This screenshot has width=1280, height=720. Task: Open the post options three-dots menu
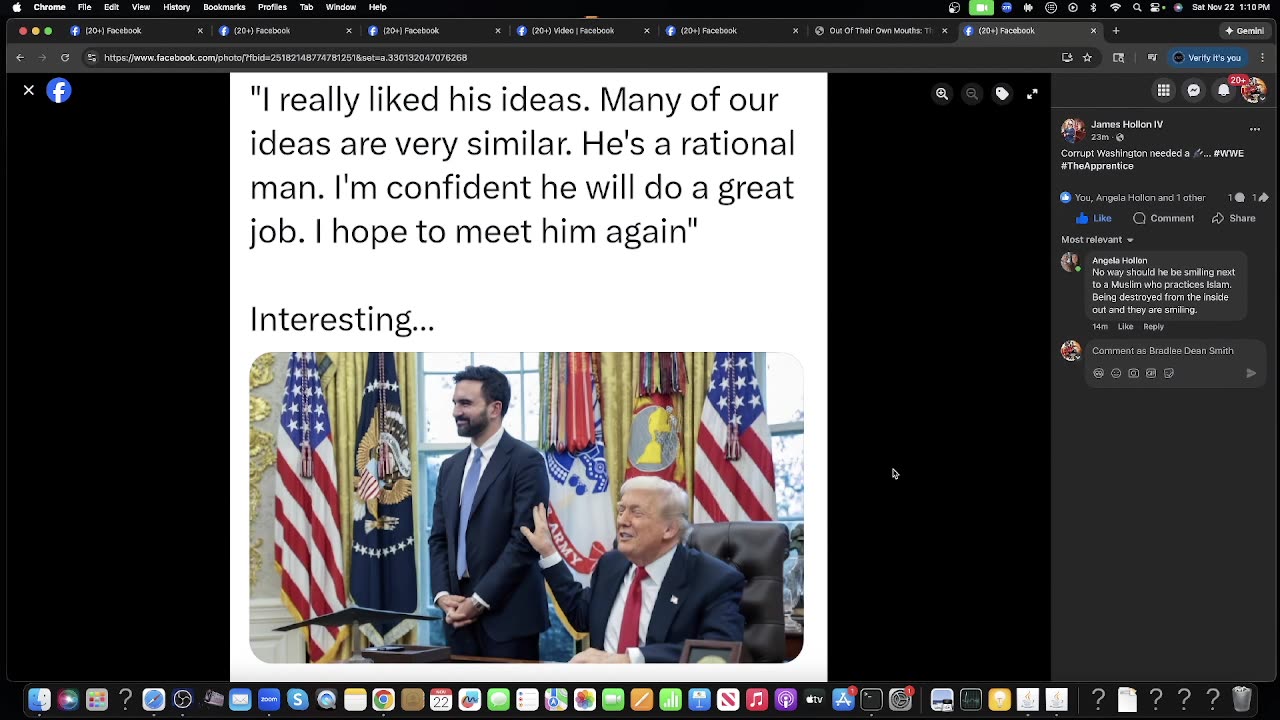pos(1254,128)
